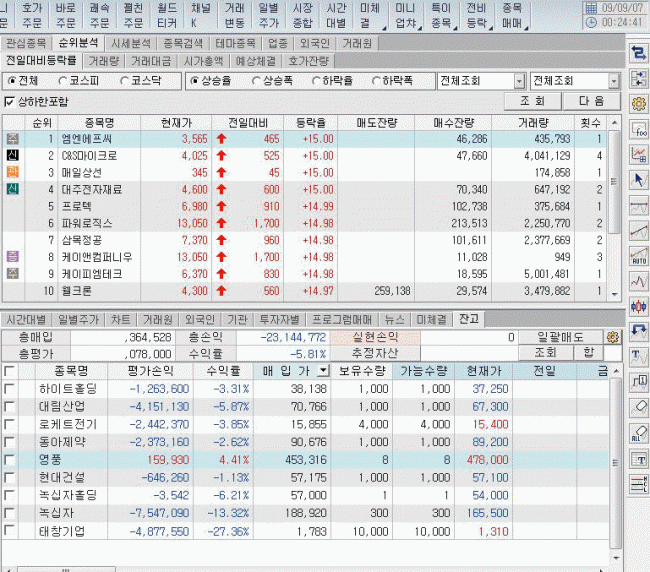This screenshot has height=572, width=650.
Task: Expand the second 전체조회 dropdown on right
Action: (613, 80)
